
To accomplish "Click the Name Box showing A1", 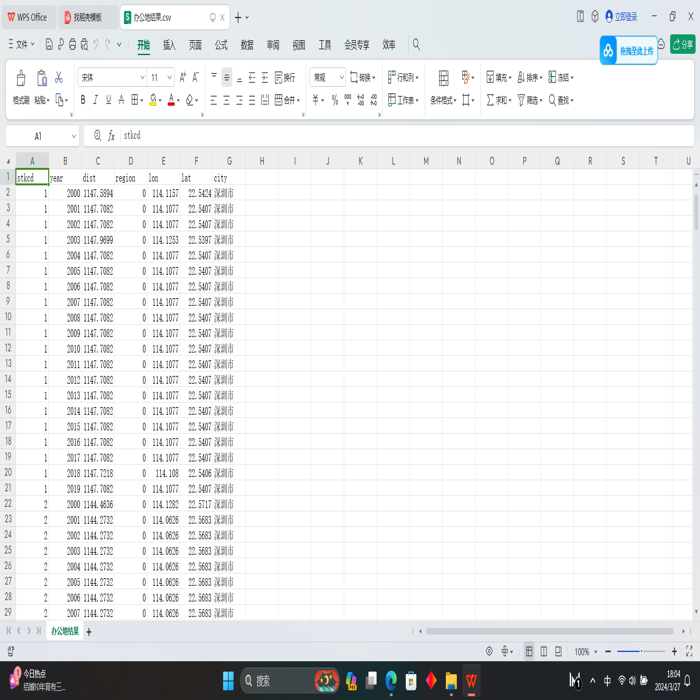I will 42,136.
